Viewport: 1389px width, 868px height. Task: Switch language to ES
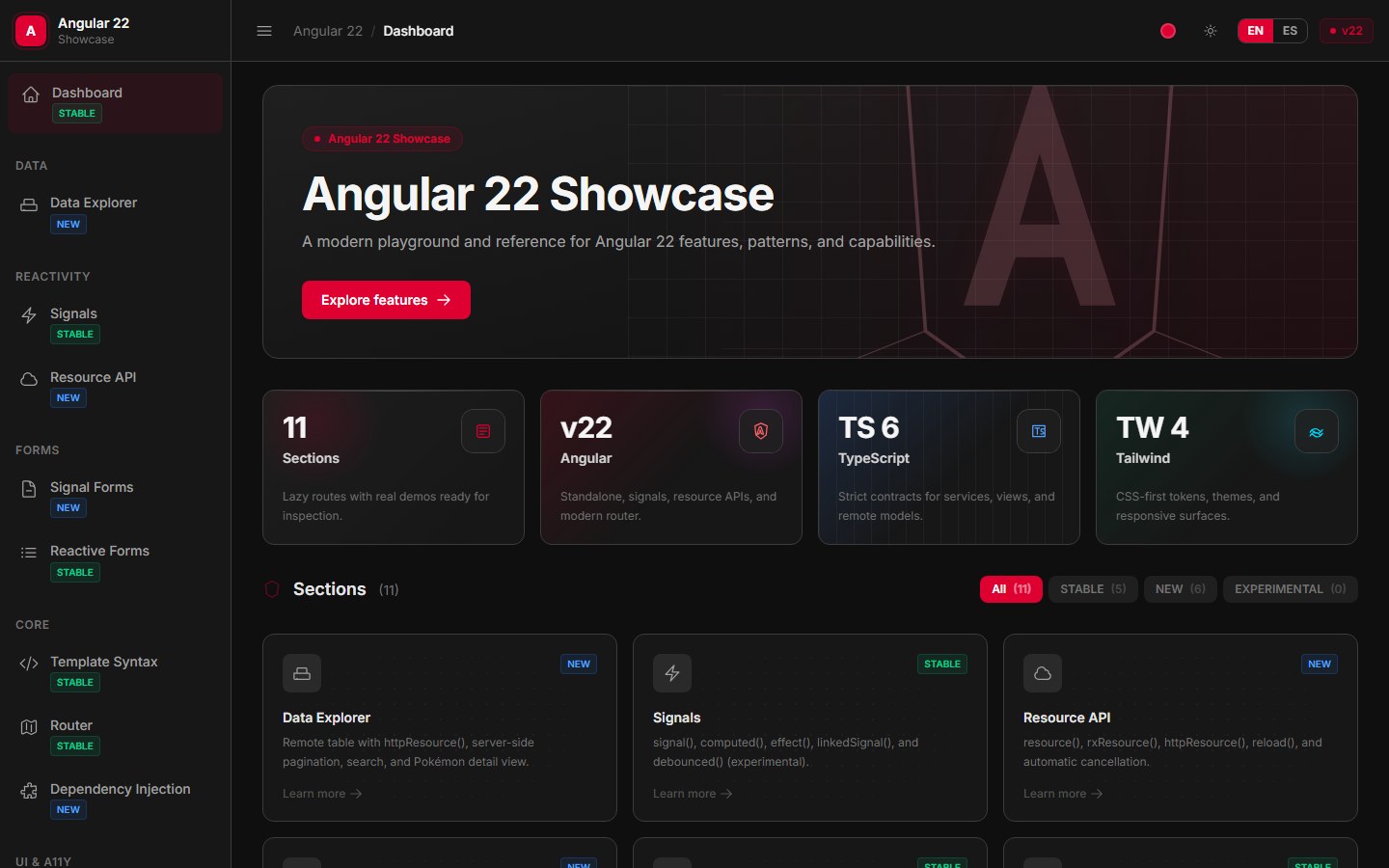click(1290, 31)
